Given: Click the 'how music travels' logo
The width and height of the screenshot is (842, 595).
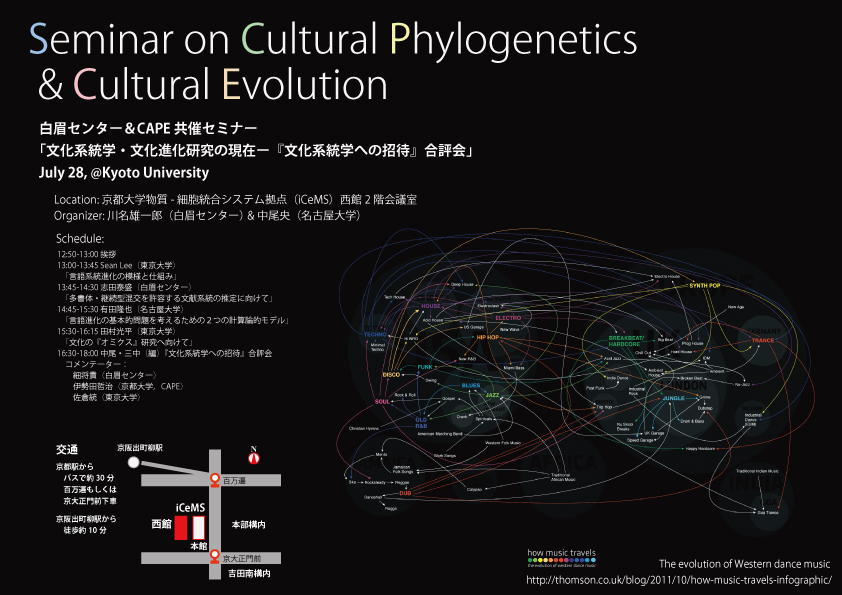Looking at the screenshot, I should click(x=562, y=558).
